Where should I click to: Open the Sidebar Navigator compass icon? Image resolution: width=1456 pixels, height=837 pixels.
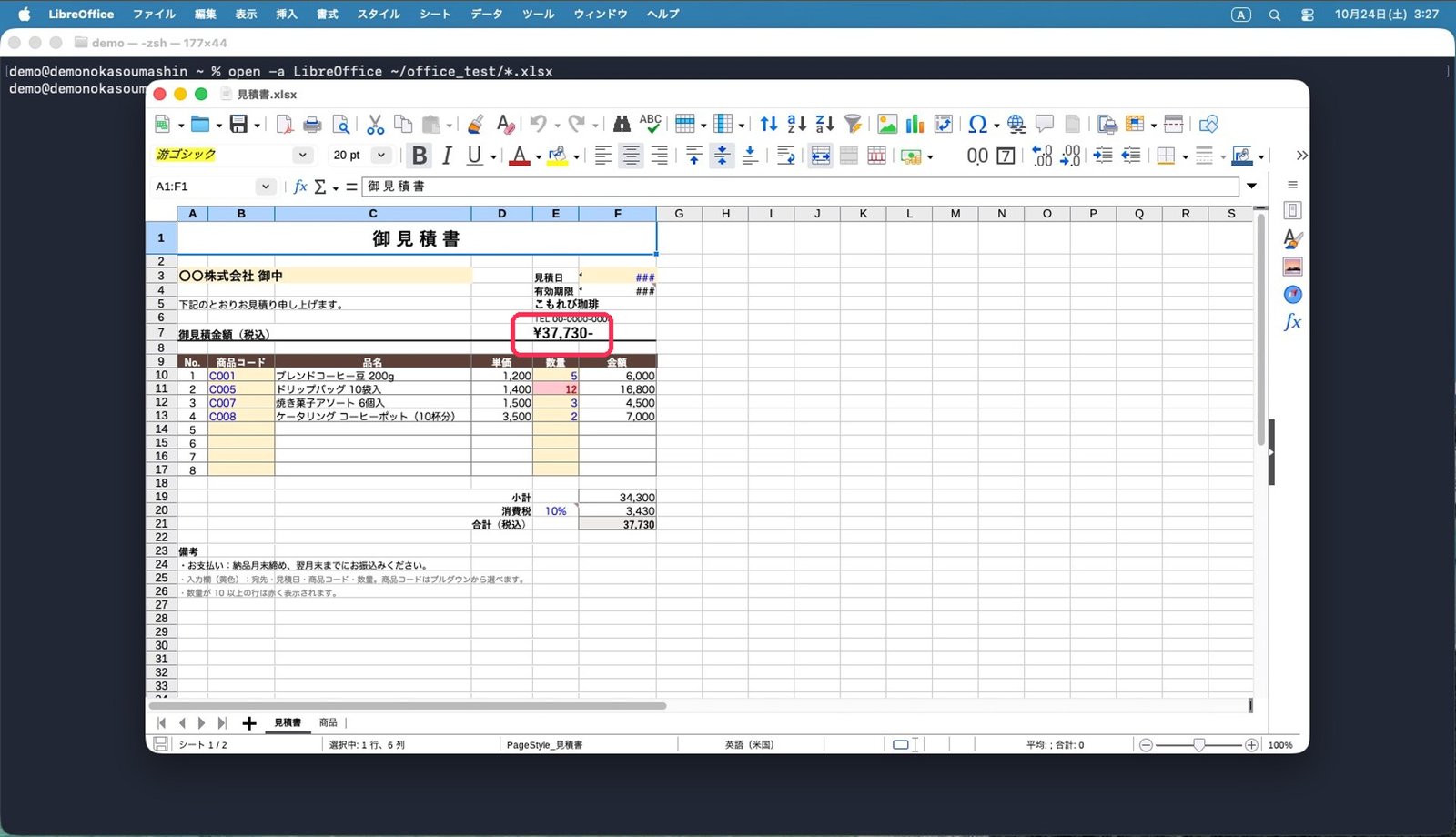click(x=1292, y=294)
